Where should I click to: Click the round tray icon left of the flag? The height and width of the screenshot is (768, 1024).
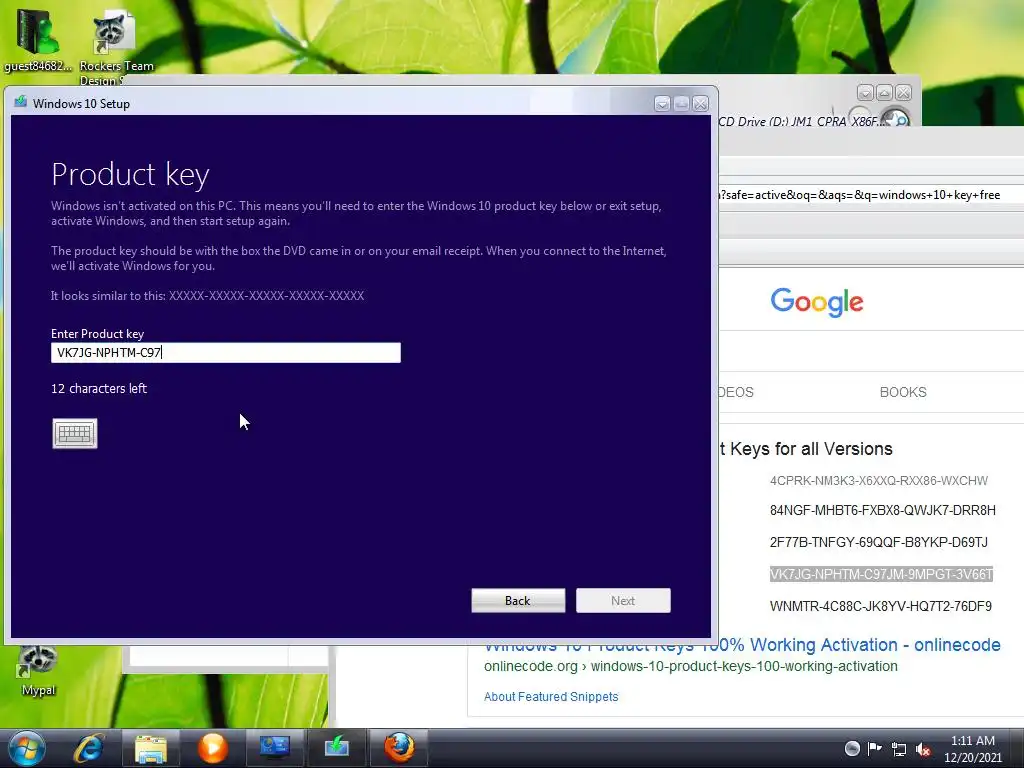point(852,748)
